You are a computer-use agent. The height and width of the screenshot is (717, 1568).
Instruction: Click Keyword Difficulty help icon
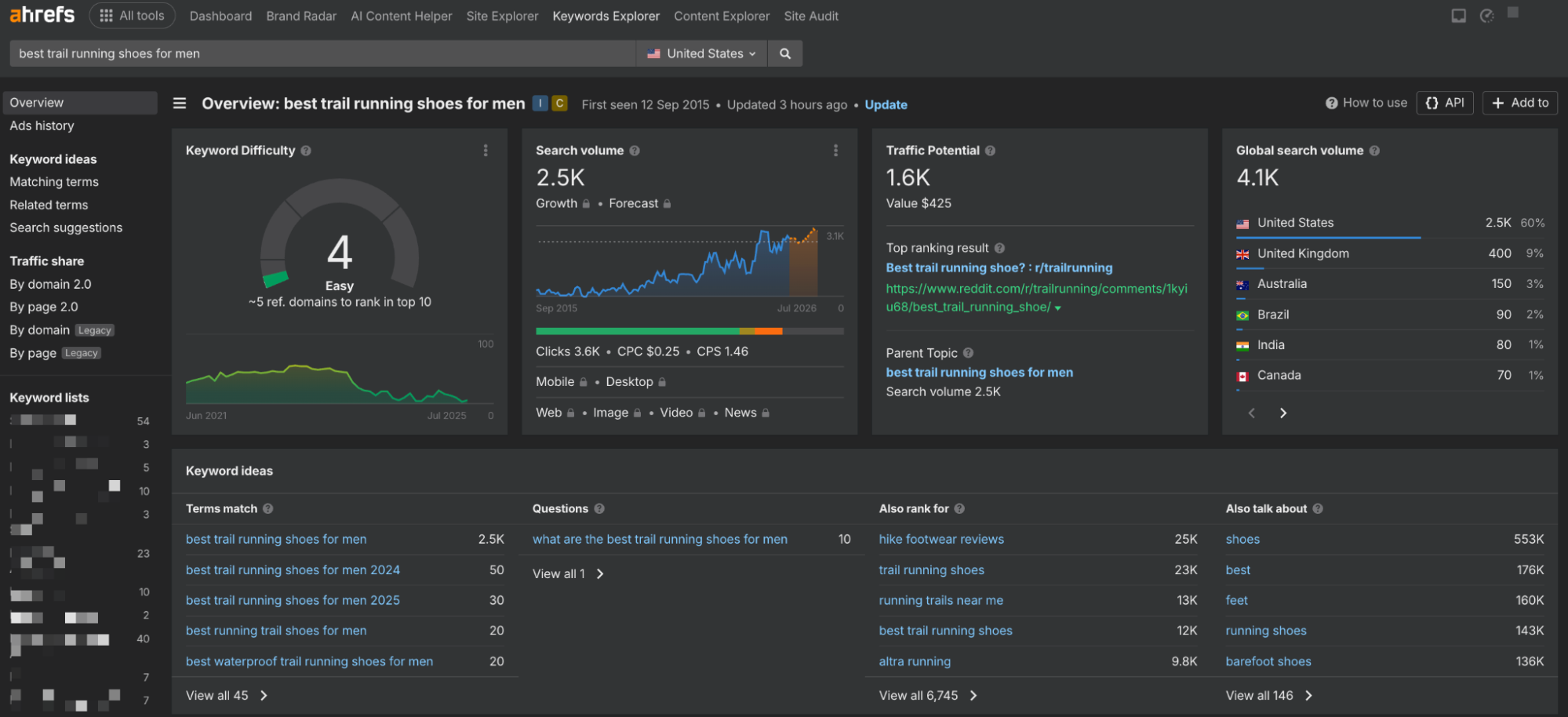pos(306,151)
